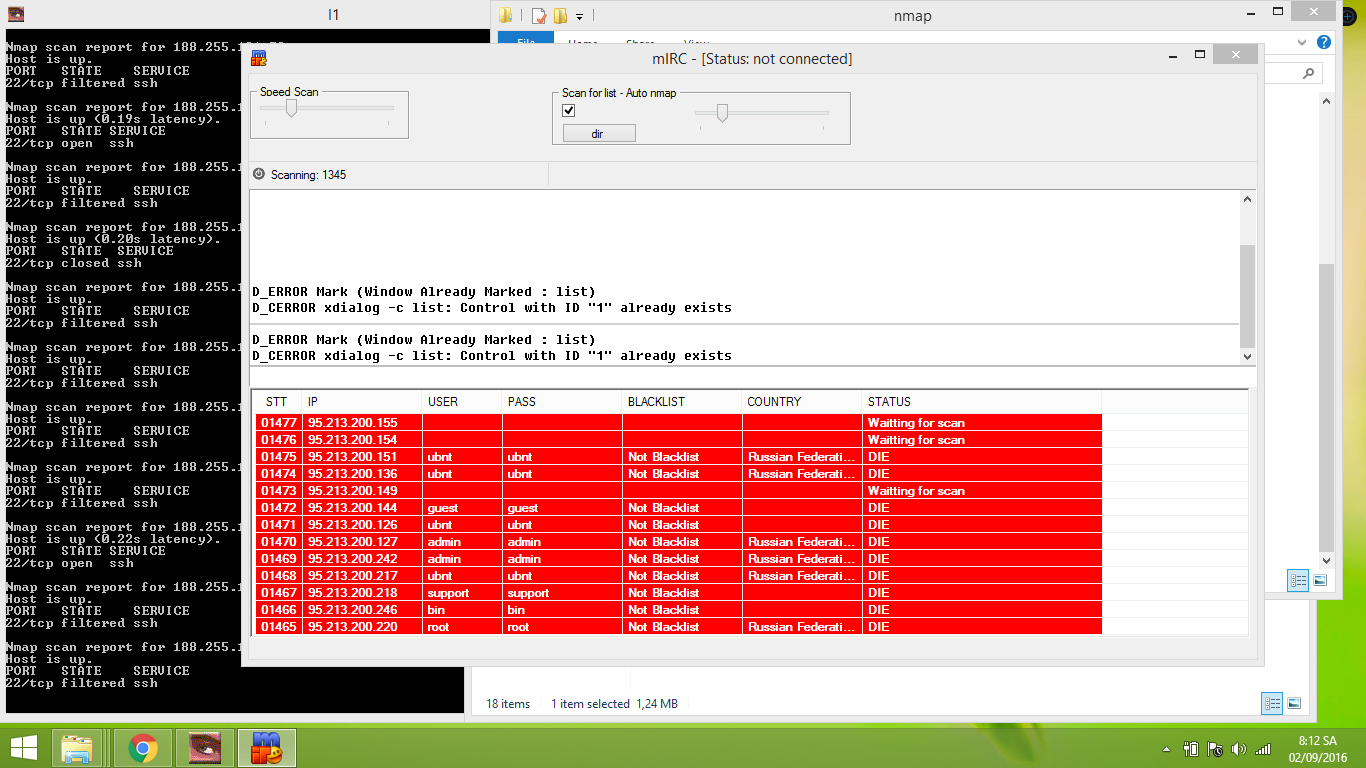The height and width of the screenshot is (768, 1366).
Task: Sort by the USER column header
Action: coord(462,402)
